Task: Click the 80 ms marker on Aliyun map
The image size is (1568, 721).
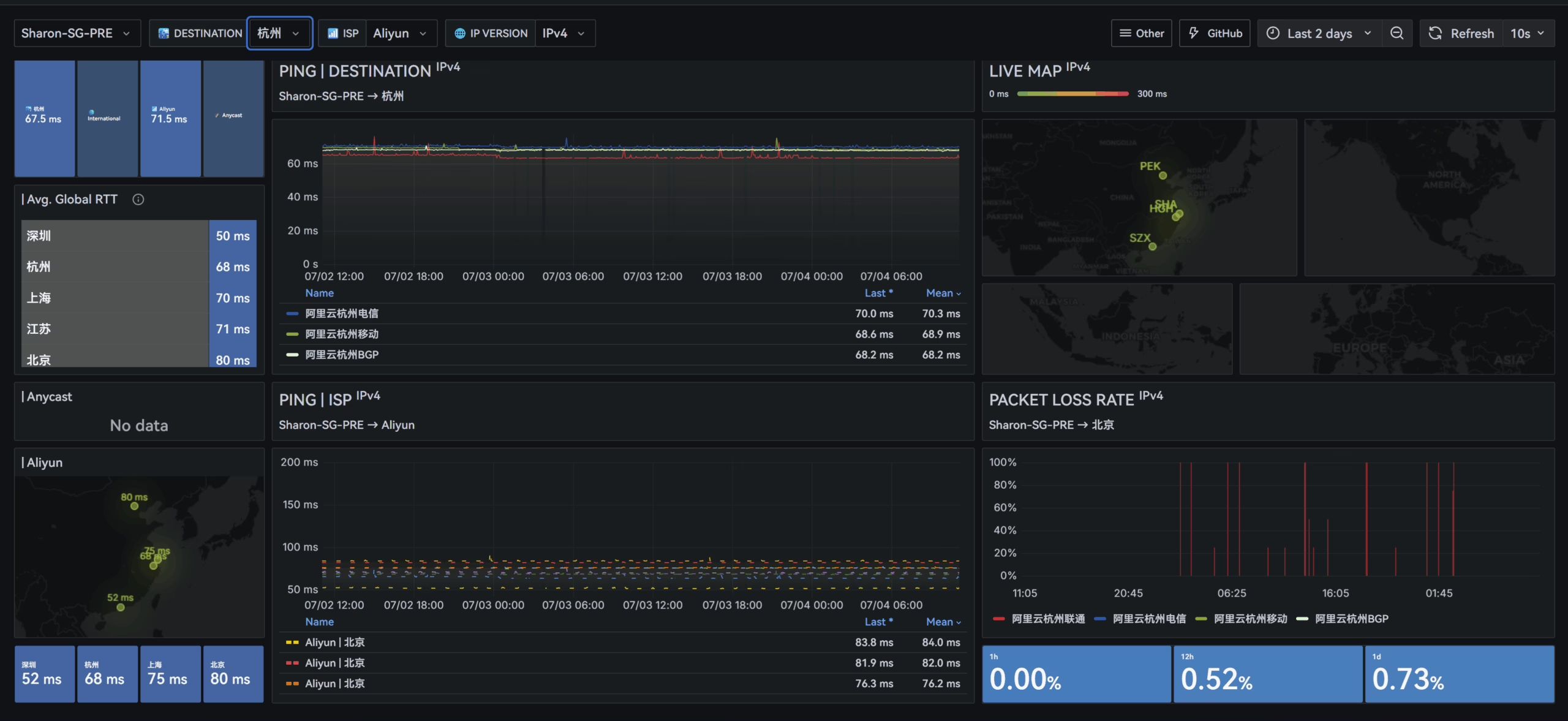Action: coord(134,506)
